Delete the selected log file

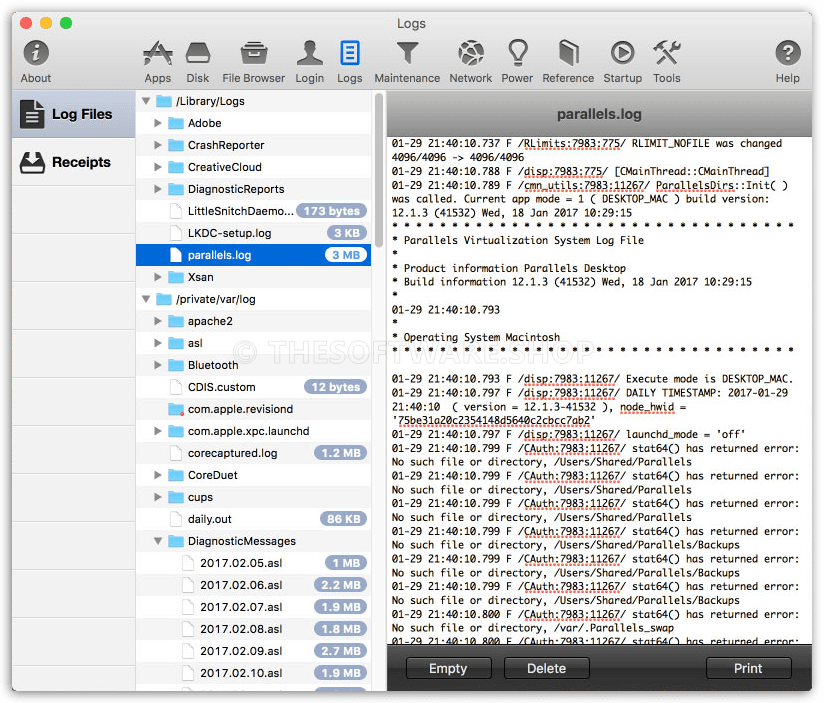click(x=546, y=668)
